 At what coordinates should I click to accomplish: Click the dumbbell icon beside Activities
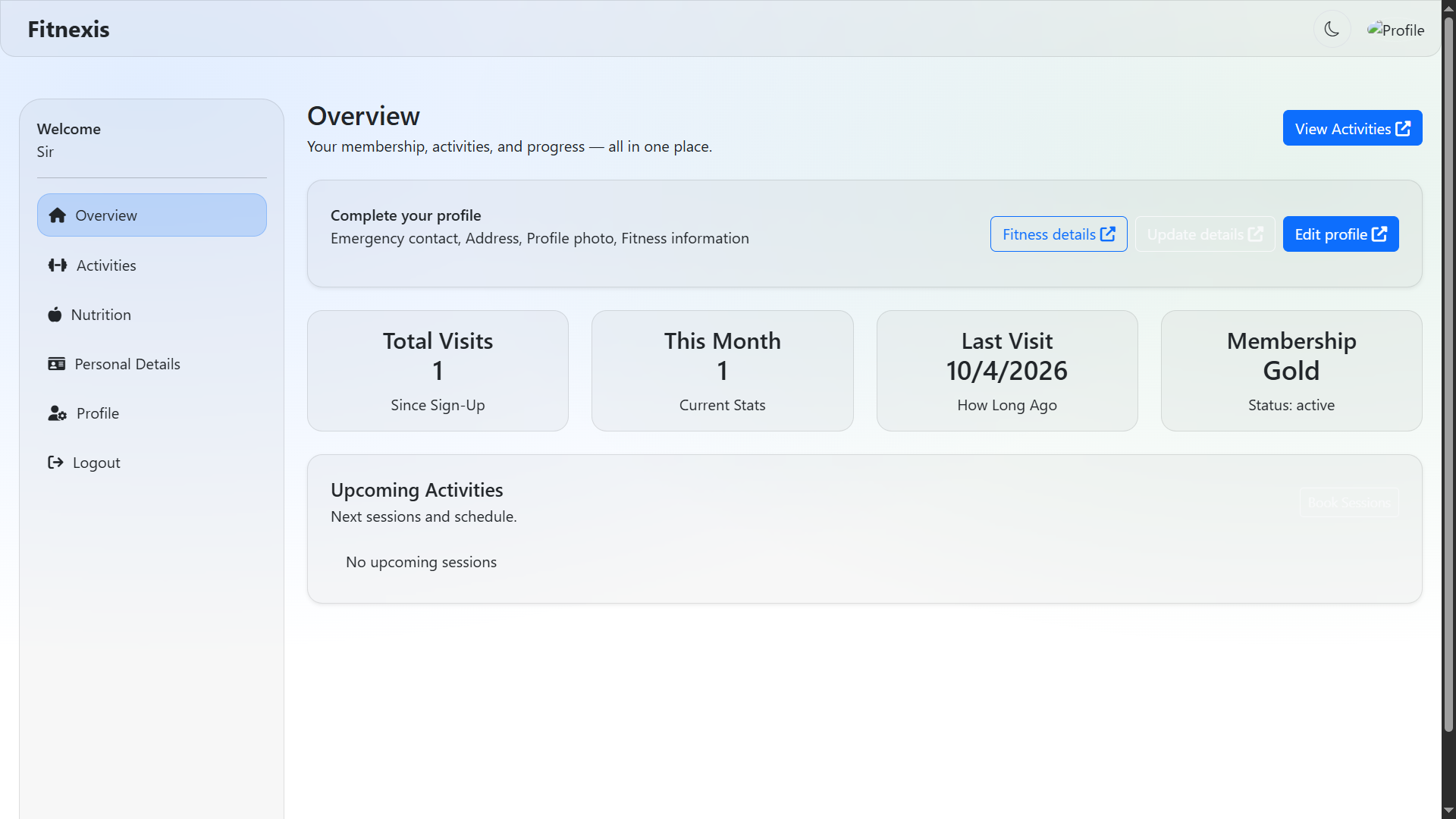(x=58, y=265)
